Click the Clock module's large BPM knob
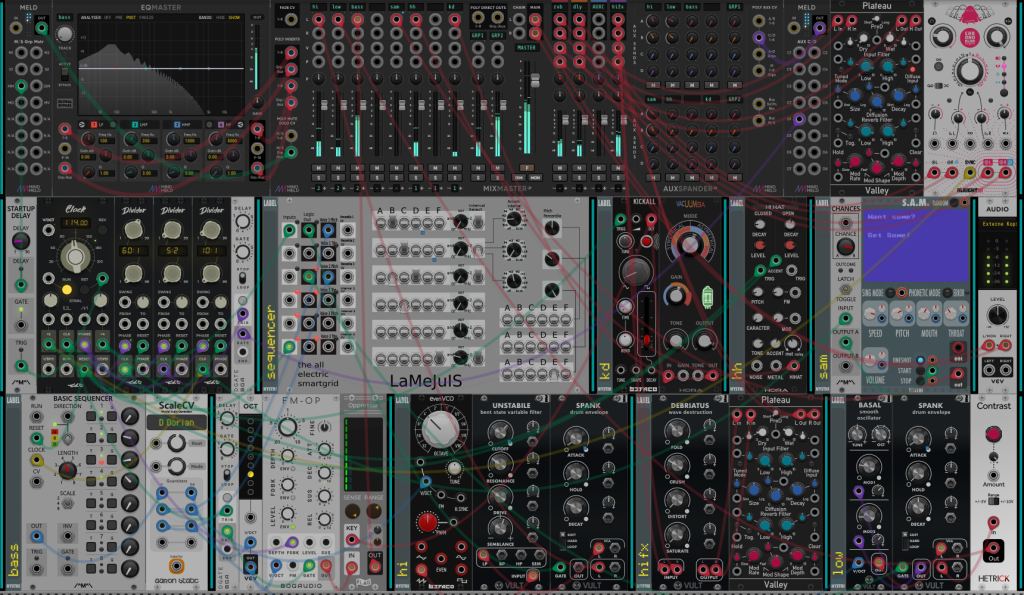 tap(76, 257)
